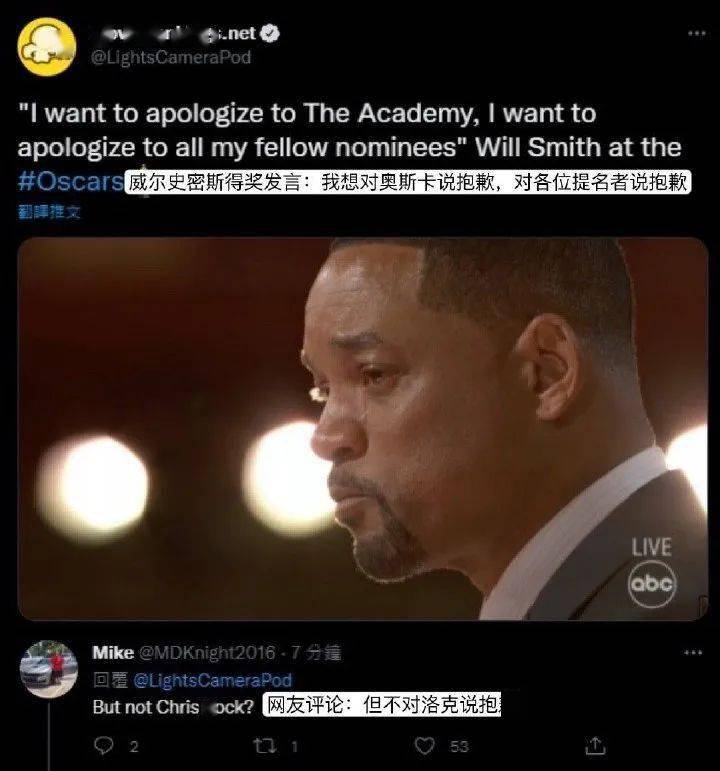The height and width of the screenshot is (771, 720).
Task: Open more options menu on main tweet
Action: click(696, 33)
